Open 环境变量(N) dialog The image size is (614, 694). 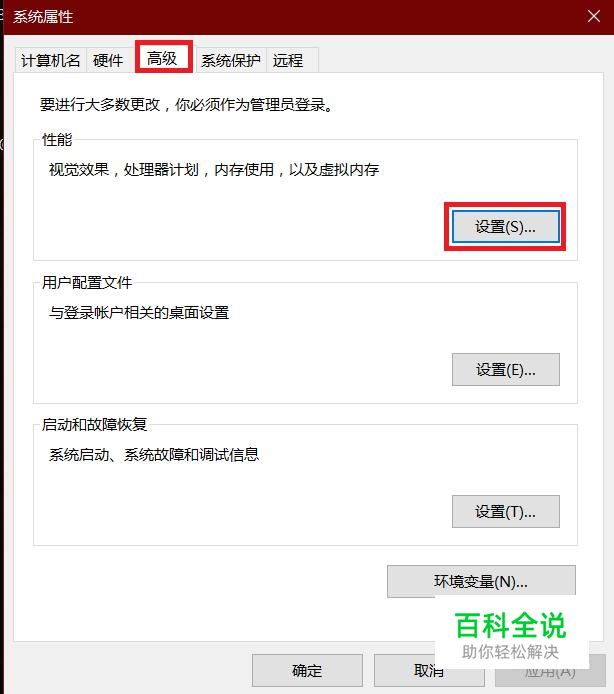(x=481, y=582)
